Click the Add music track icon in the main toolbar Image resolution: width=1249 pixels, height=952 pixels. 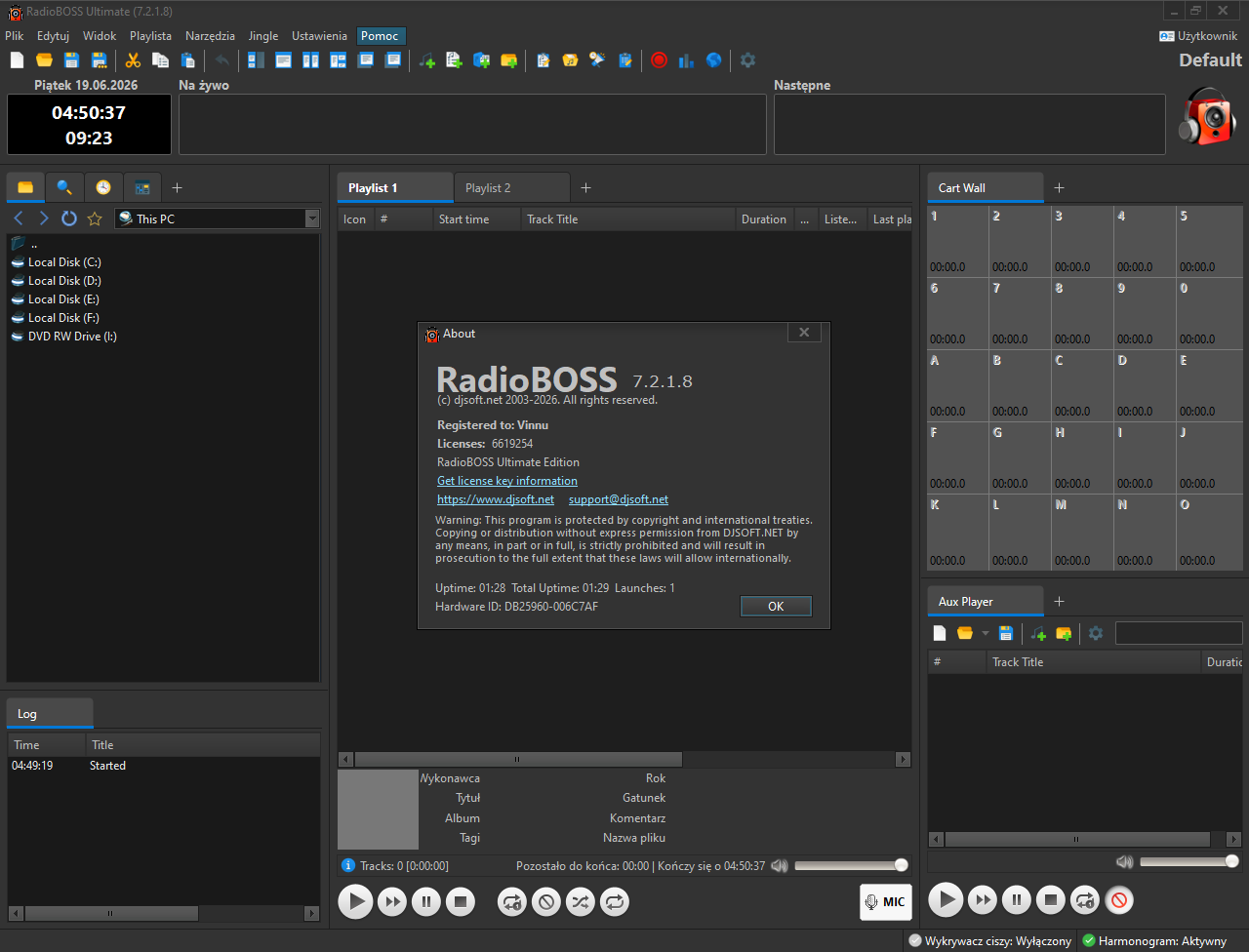coord(426,60)
